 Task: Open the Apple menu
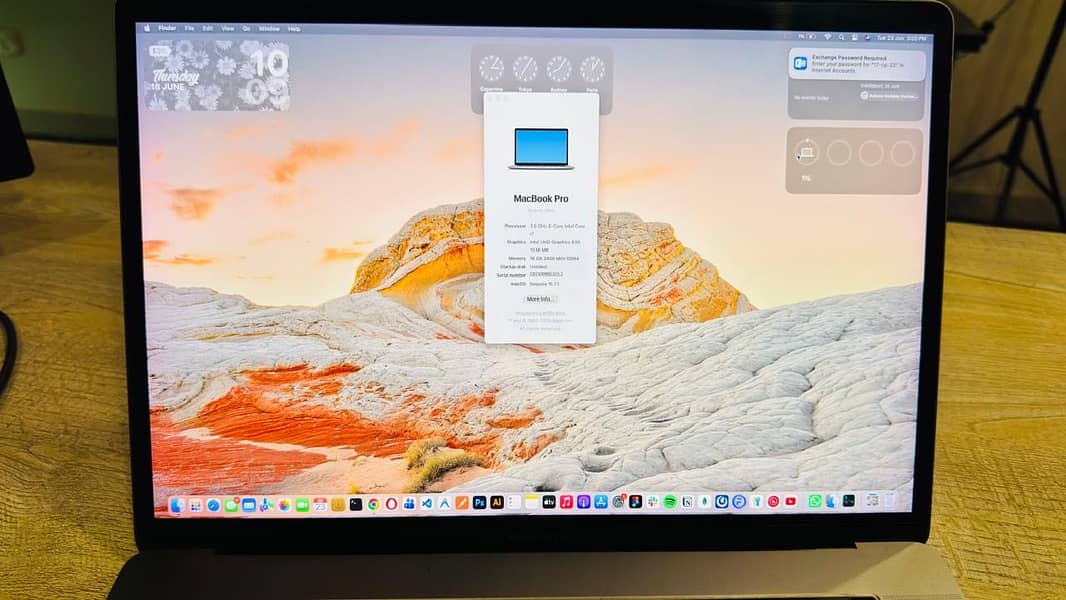pos(147,29)
